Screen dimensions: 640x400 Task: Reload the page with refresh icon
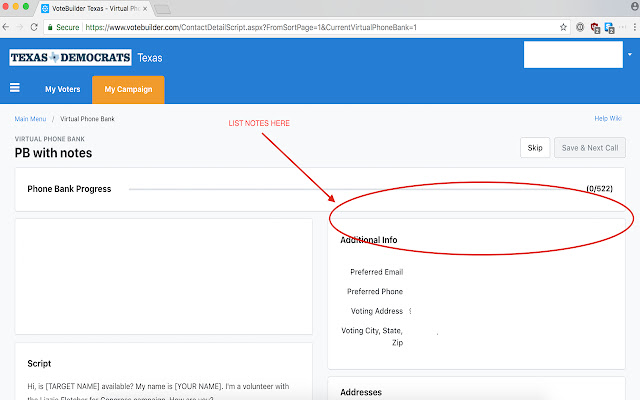click(x=34, y=27)
